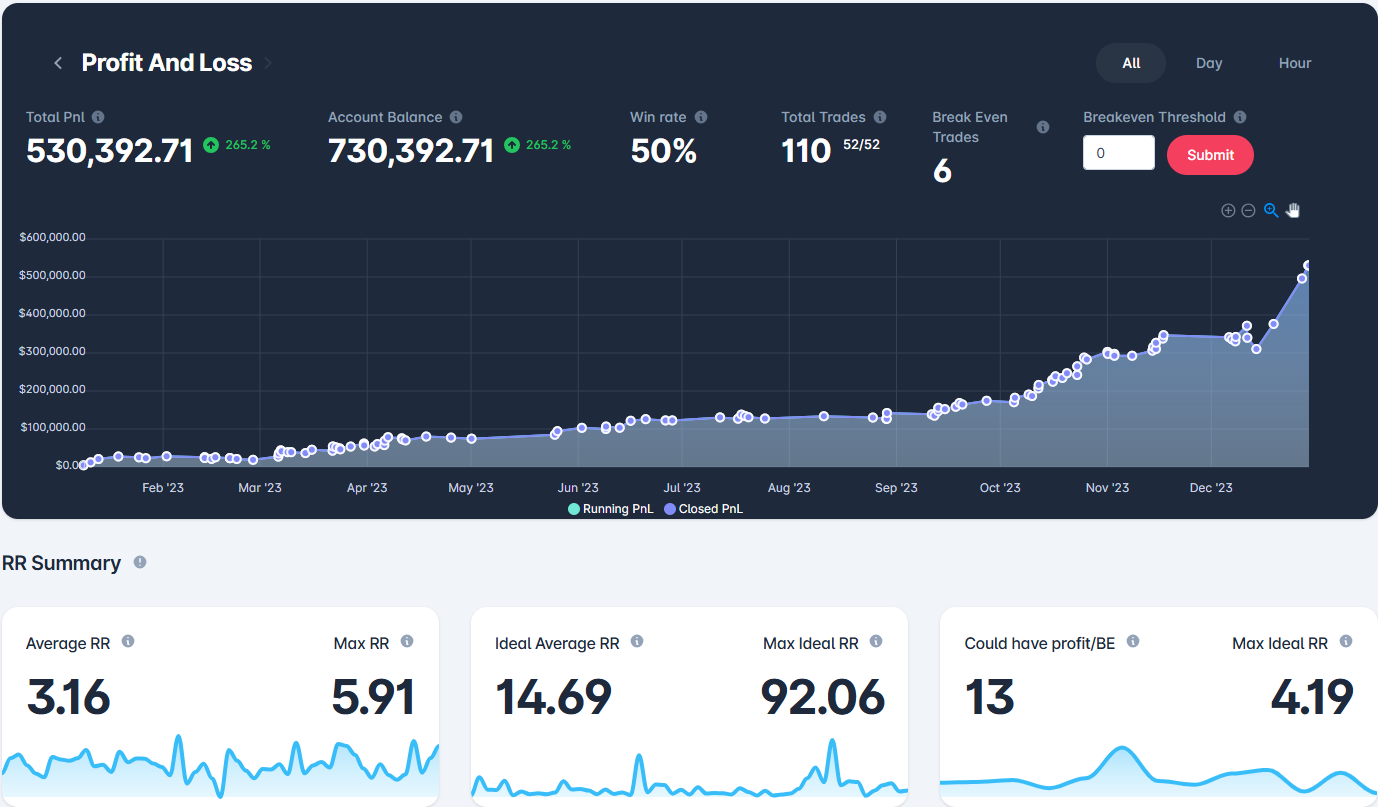Switch to the All timeframe tab

1131,63
